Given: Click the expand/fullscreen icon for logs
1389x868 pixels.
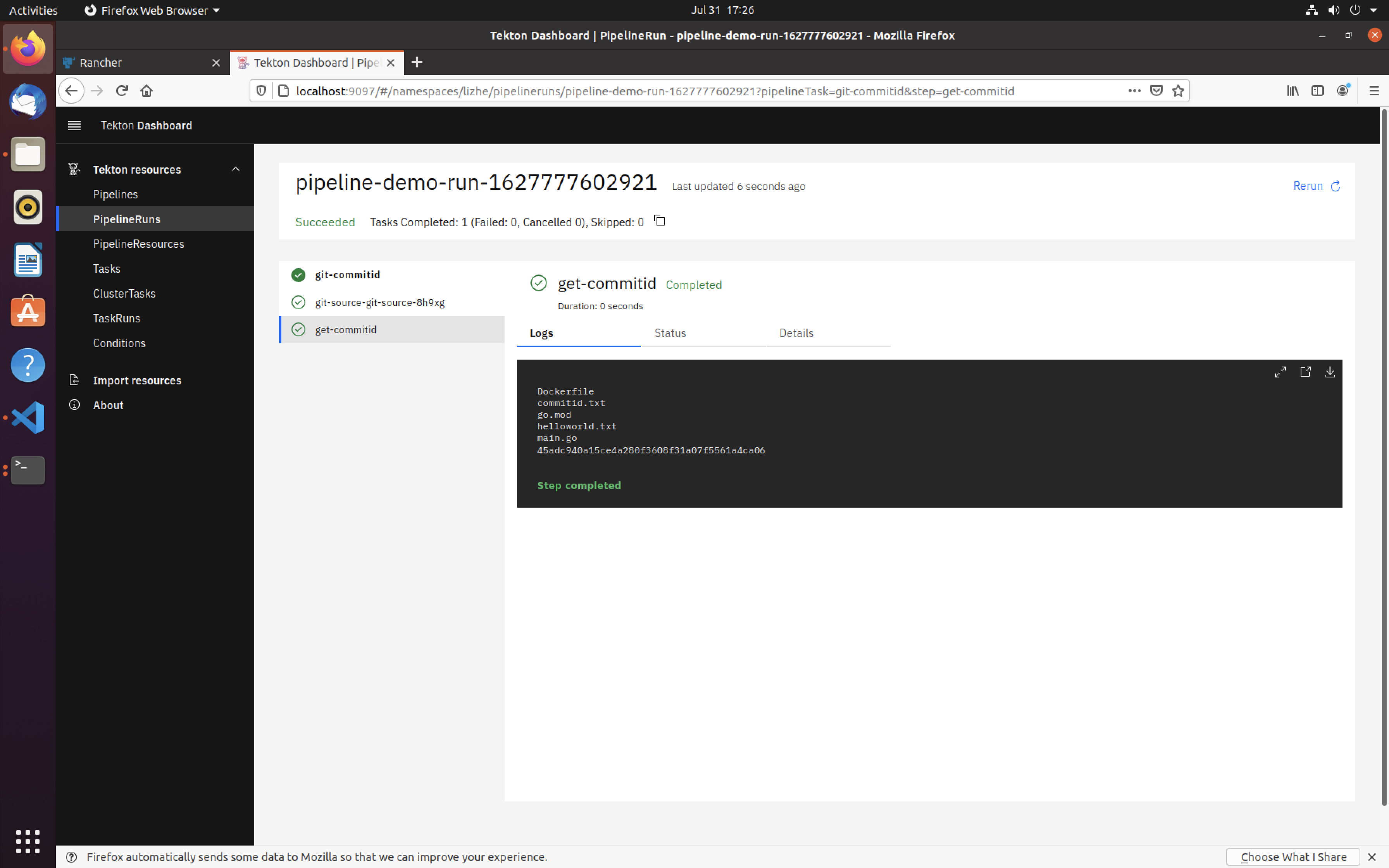Looking at the screenshot, I should coord(1280,372).
